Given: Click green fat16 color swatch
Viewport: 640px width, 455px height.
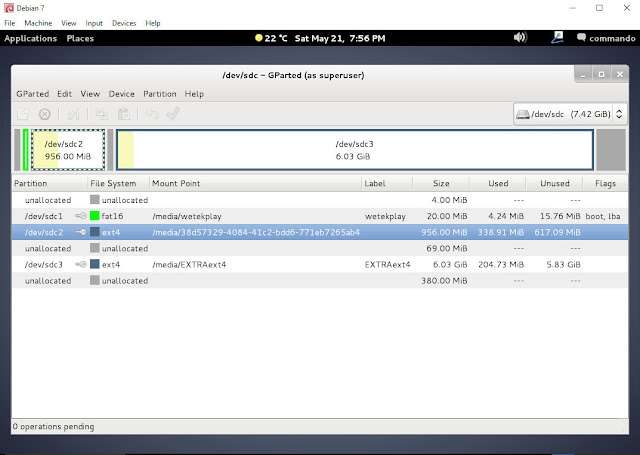Looking at the screenshot, I should click(x=95, y=215).
